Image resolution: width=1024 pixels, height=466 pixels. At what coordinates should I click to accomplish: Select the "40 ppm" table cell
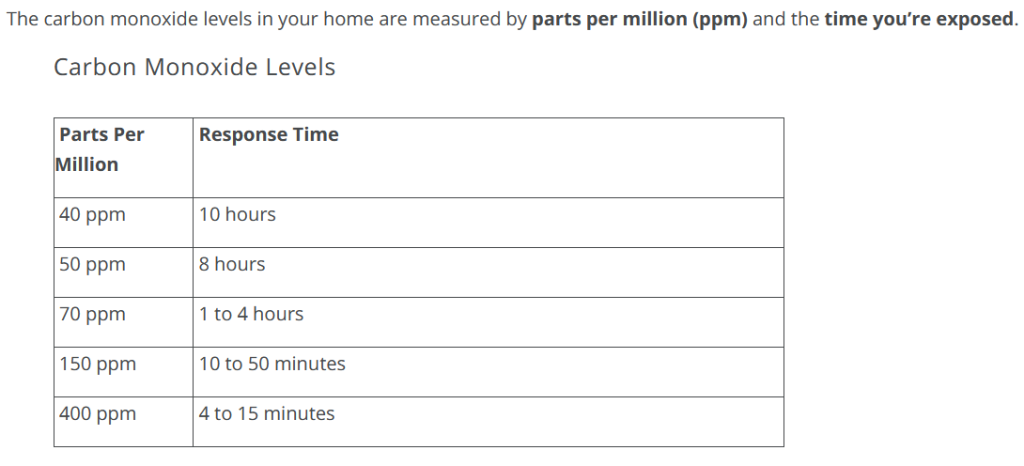point(92,215)
